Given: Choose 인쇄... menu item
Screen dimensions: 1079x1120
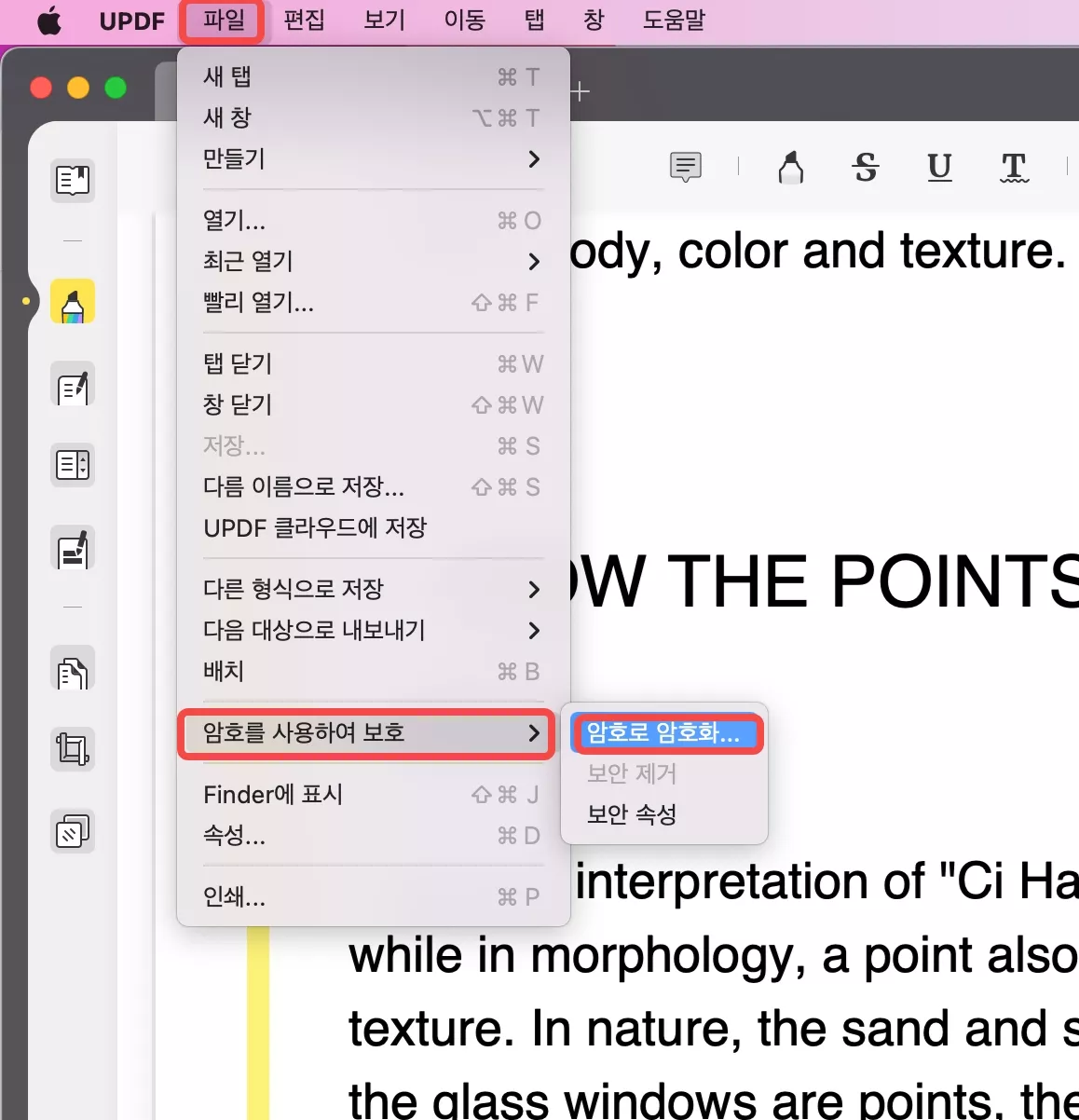Looking at the screenshot, I should click(x=373, y=896).
